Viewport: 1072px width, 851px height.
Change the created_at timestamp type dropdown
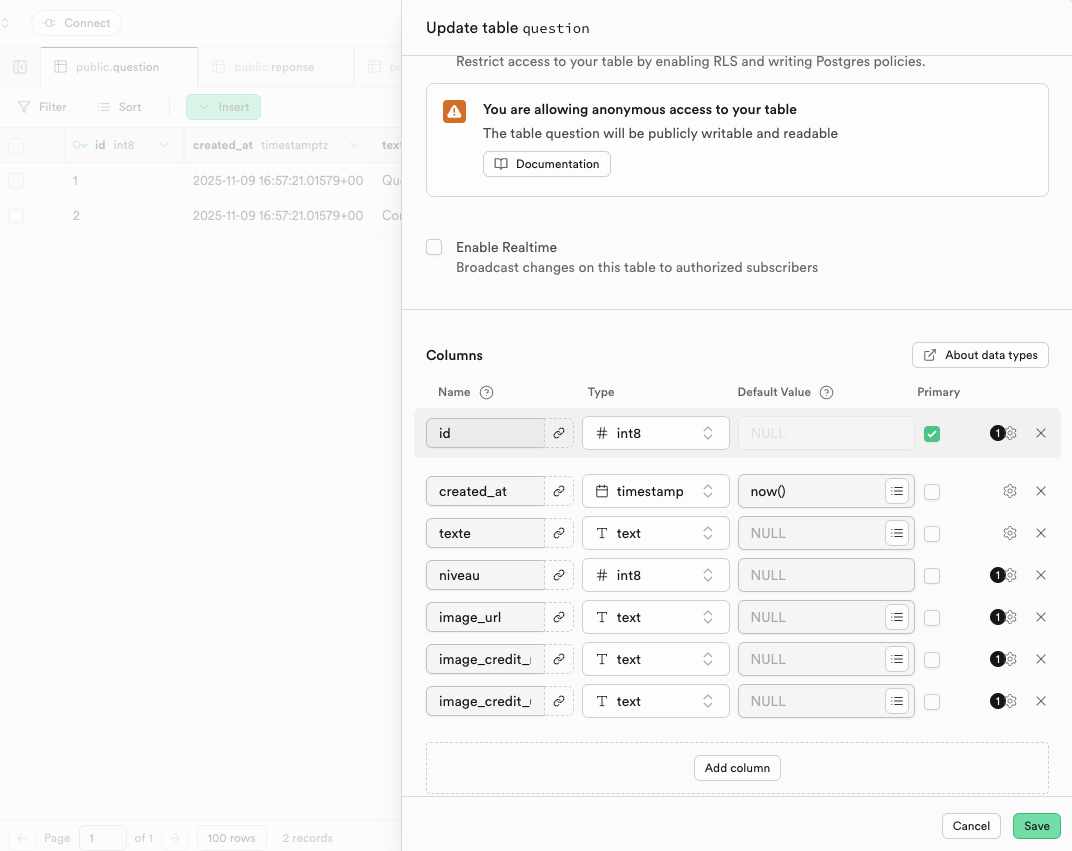655,491
